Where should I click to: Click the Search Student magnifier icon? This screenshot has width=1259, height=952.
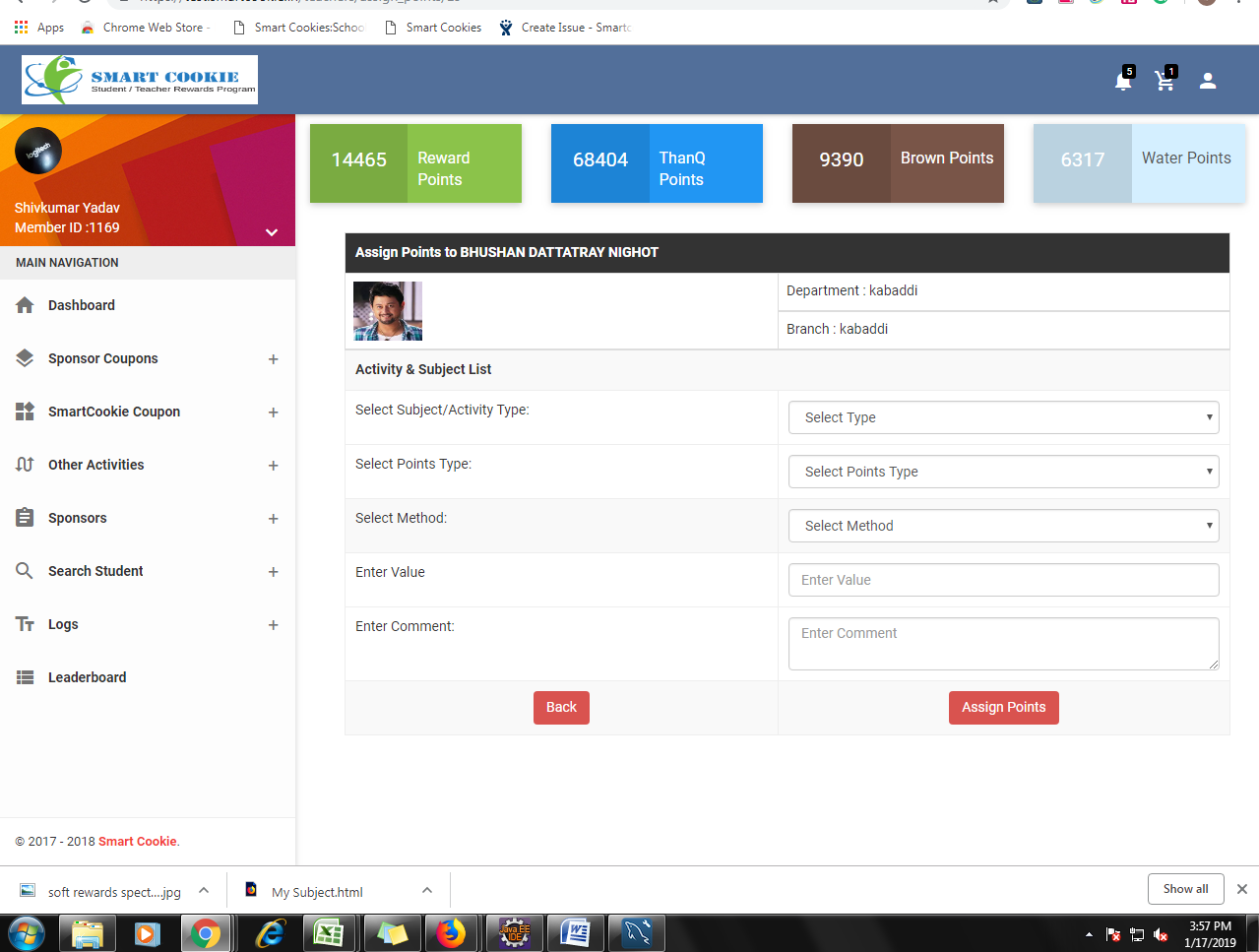[x=25, y=571]
